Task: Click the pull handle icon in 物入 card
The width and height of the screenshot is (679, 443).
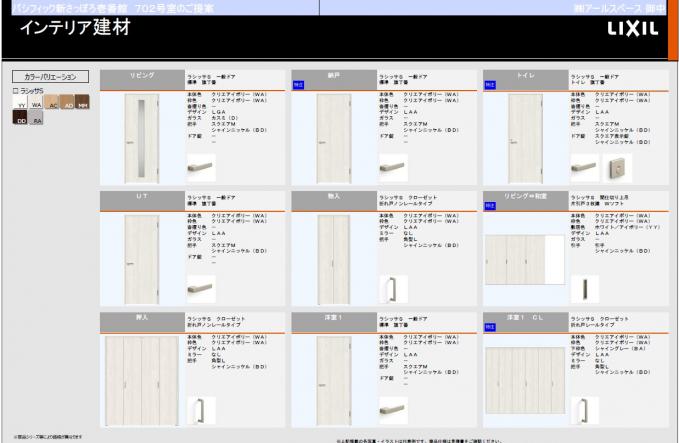Action: (x=393, y=289)
